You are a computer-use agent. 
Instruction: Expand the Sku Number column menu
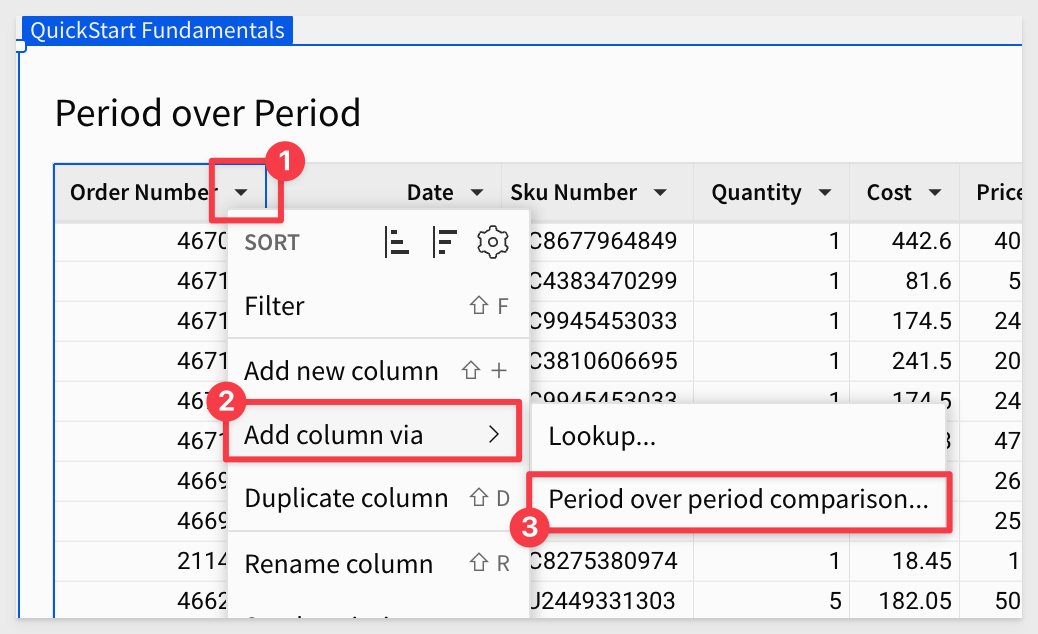660,193
